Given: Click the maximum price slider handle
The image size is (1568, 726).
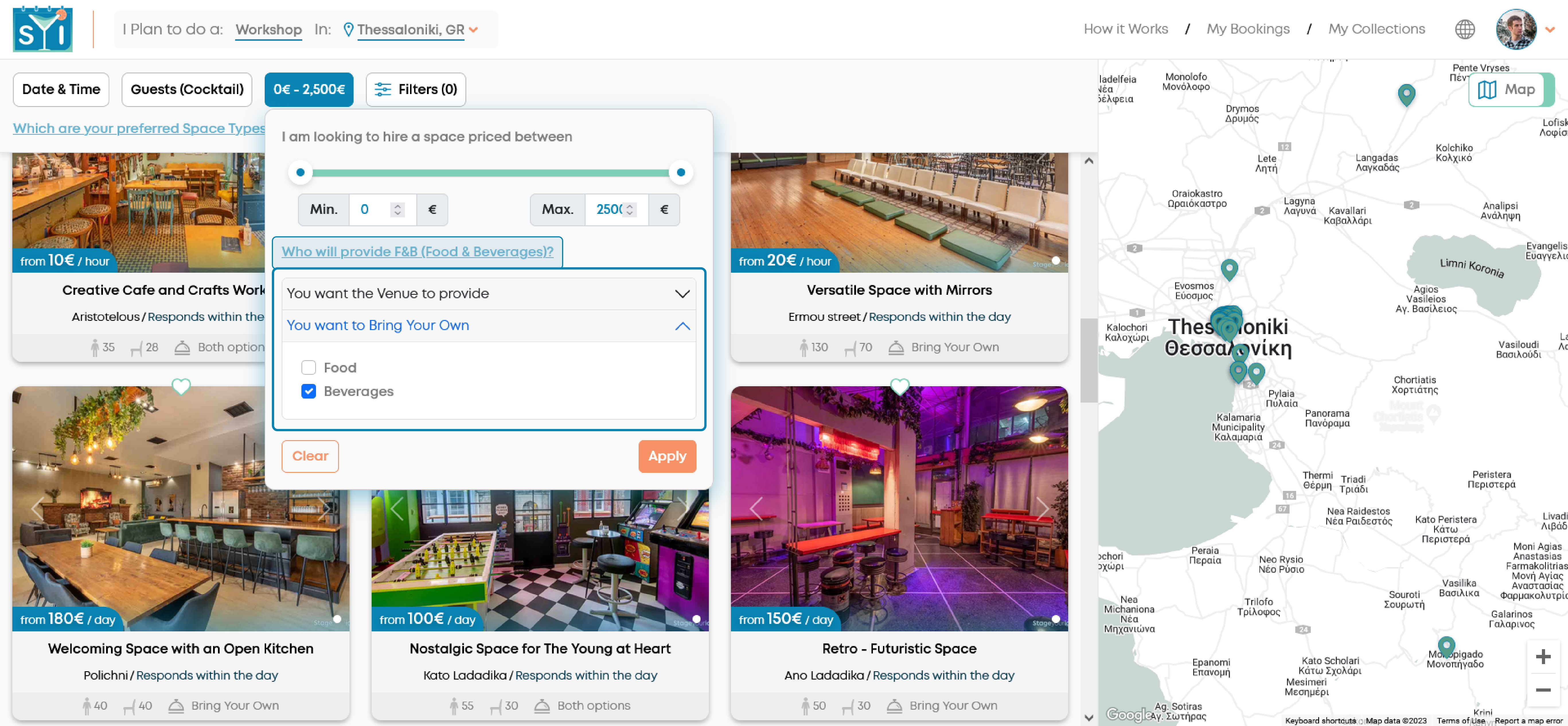Looking at the screenshot, I should pyautogui.click(x=680, y=172).
